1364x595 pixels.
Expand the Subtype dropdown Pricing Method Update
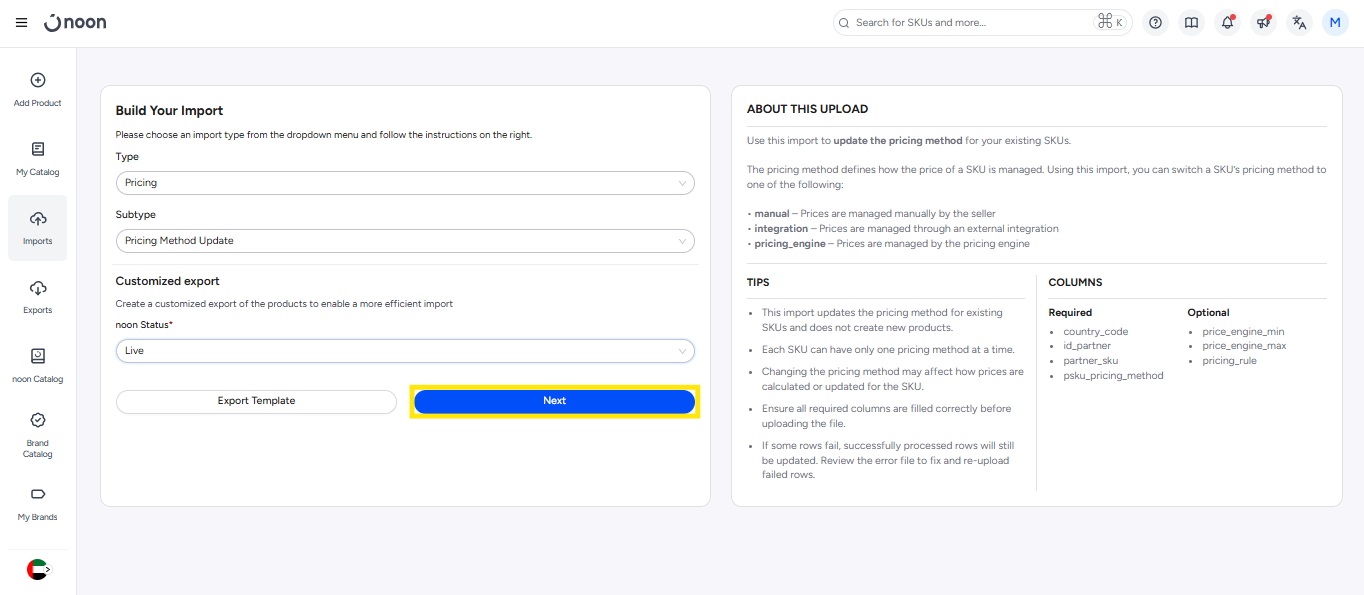(x=404, y=241)
